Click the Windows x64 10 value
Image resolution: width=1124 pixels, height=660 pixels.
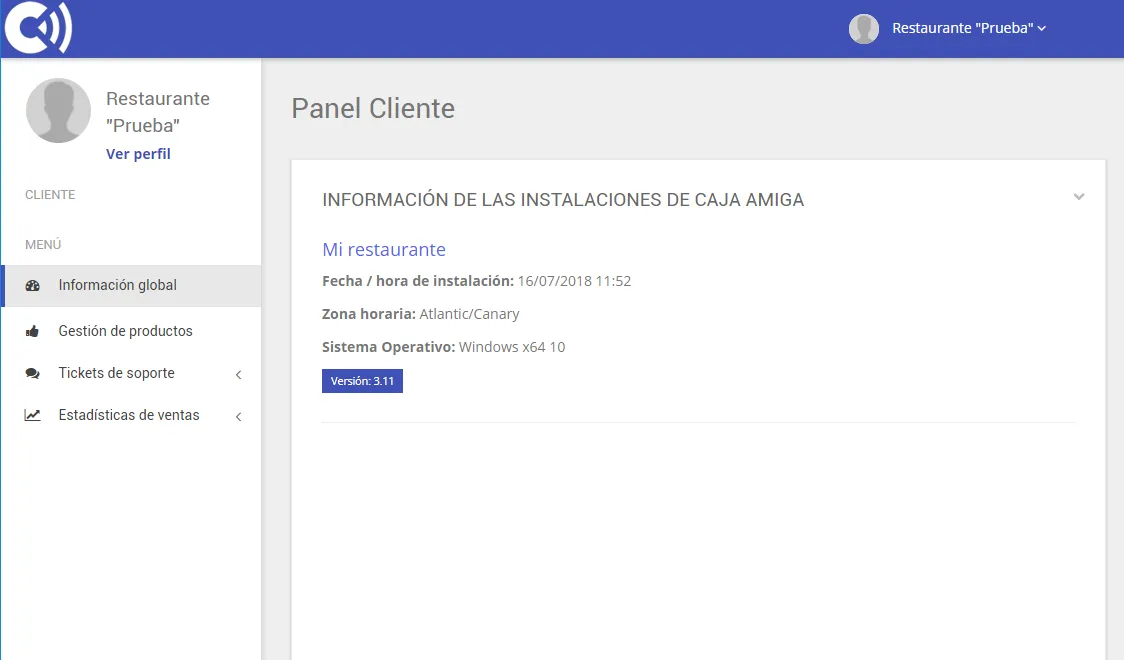(512, 347)
